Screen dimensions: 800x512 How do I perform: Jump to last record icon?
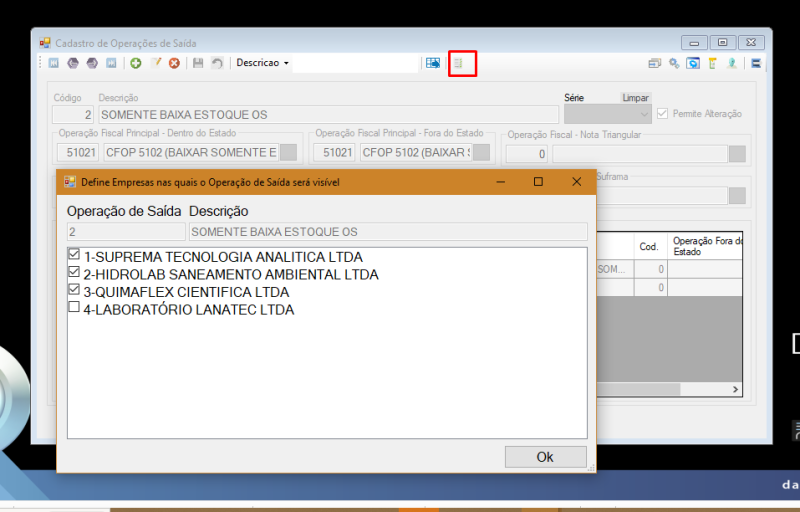click(111, 63)
